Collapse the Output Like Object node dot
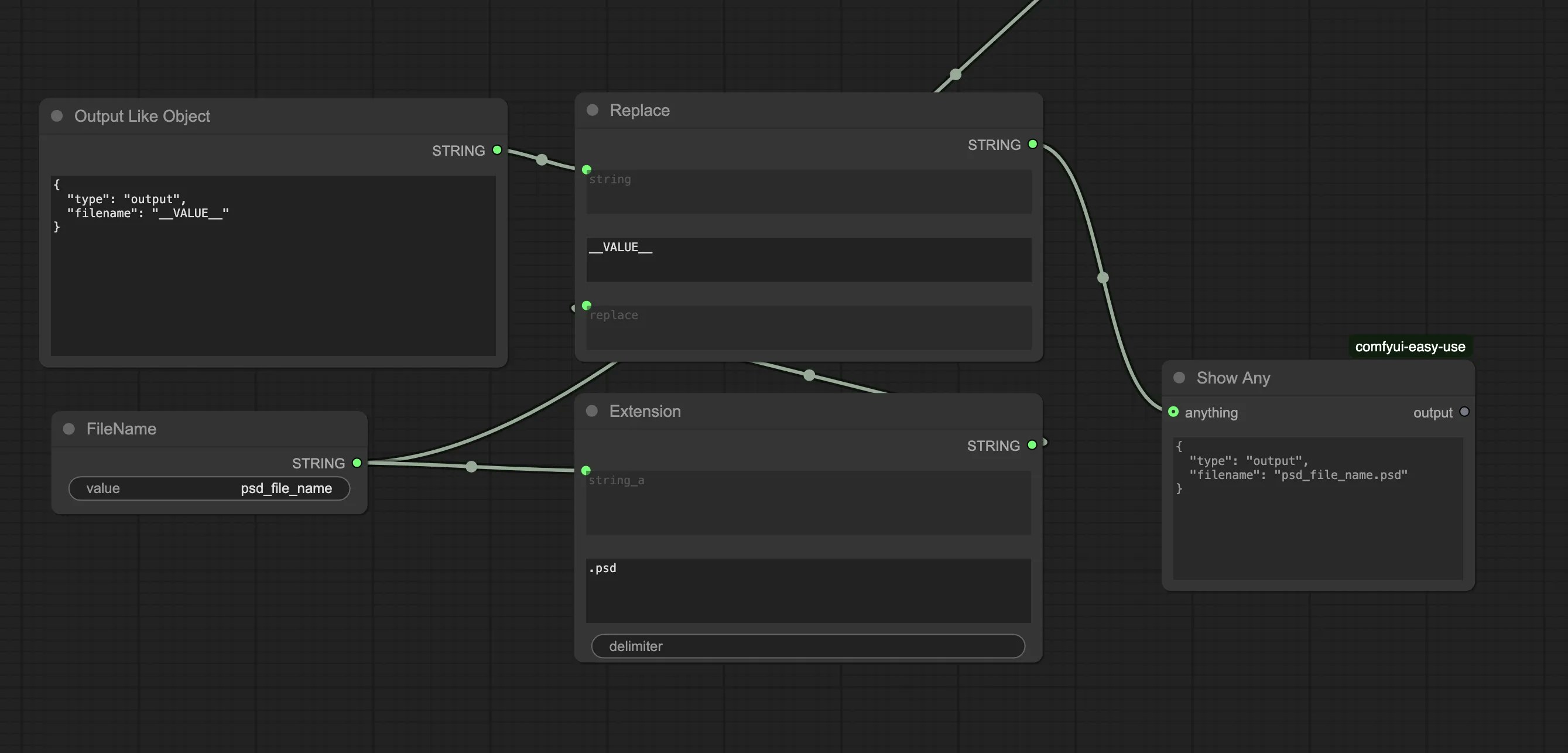 (57, 116)
